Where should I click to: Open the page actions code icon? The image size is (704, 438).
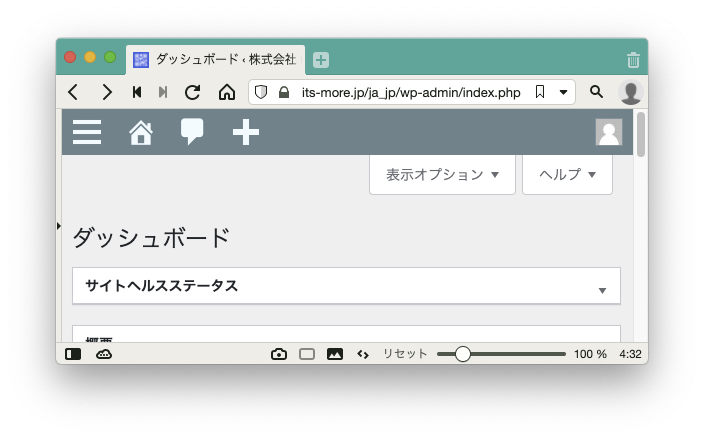click(363, 354)
